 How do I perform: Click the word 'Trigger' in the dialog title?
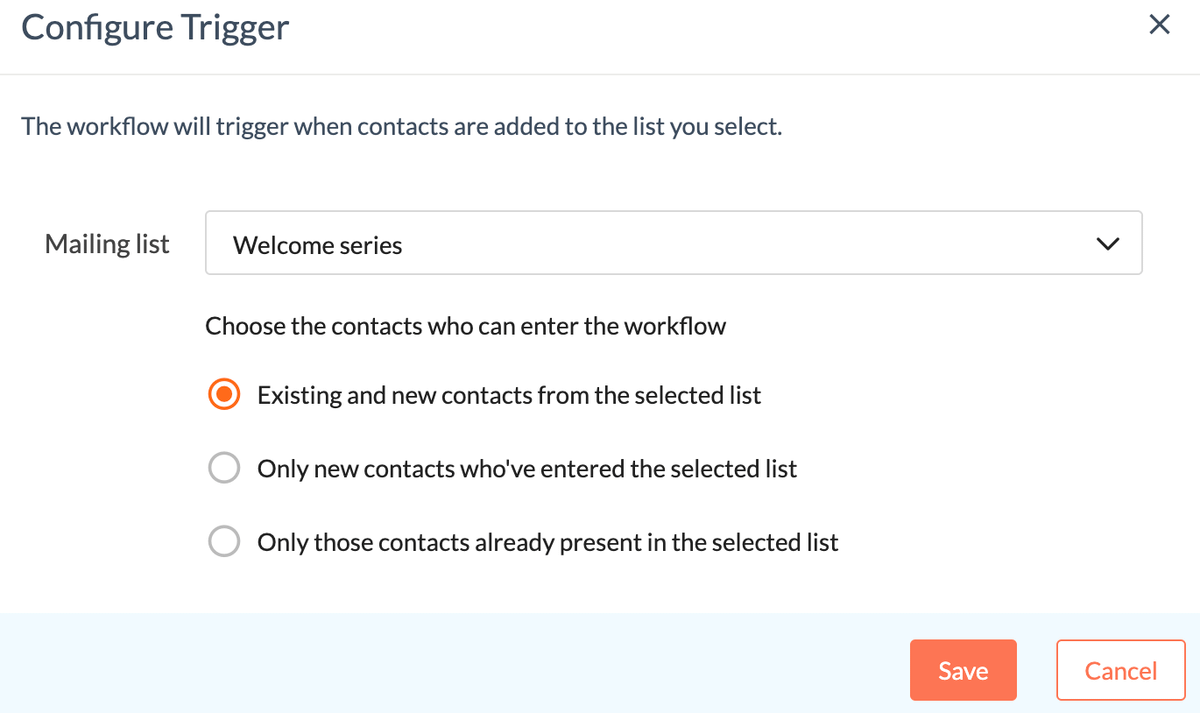pyautogui.click(x=235, y=27)
